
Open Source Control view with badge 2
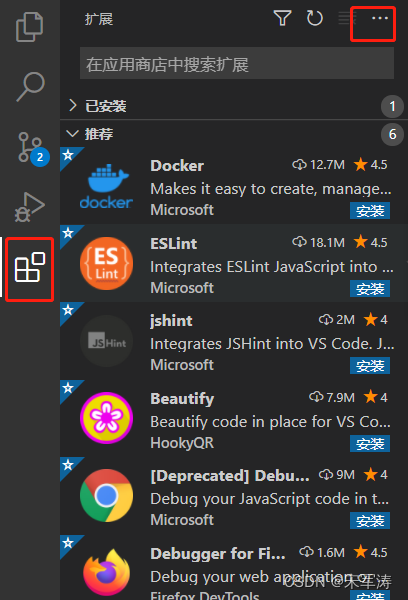pos(32,148)
